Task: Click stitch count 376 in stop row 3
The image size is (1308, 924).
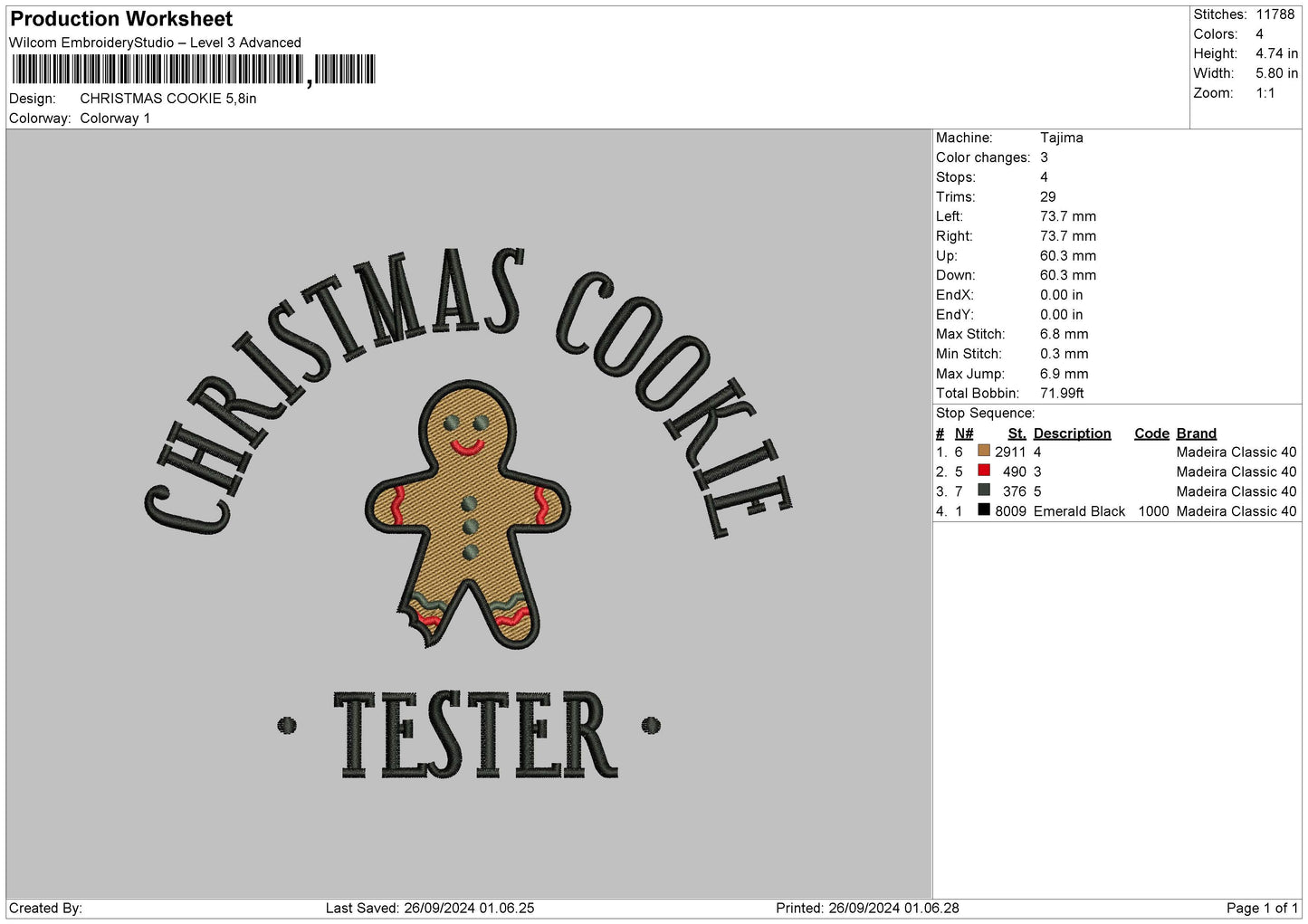Action: (1015, 491)
